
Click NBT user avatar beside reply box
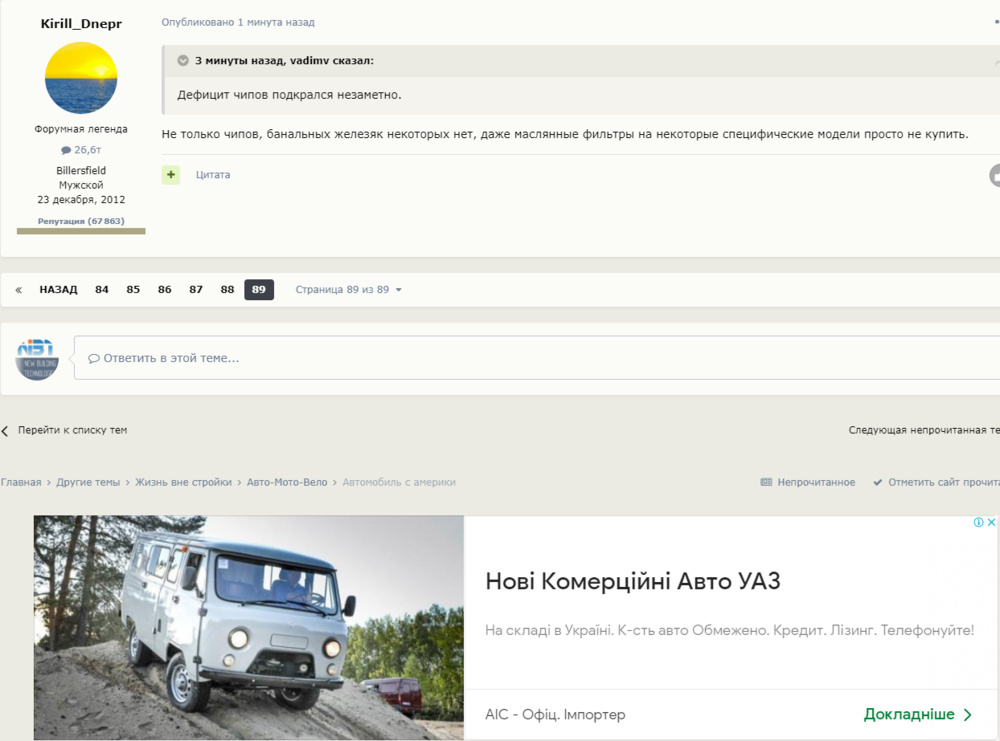[37, 360]
